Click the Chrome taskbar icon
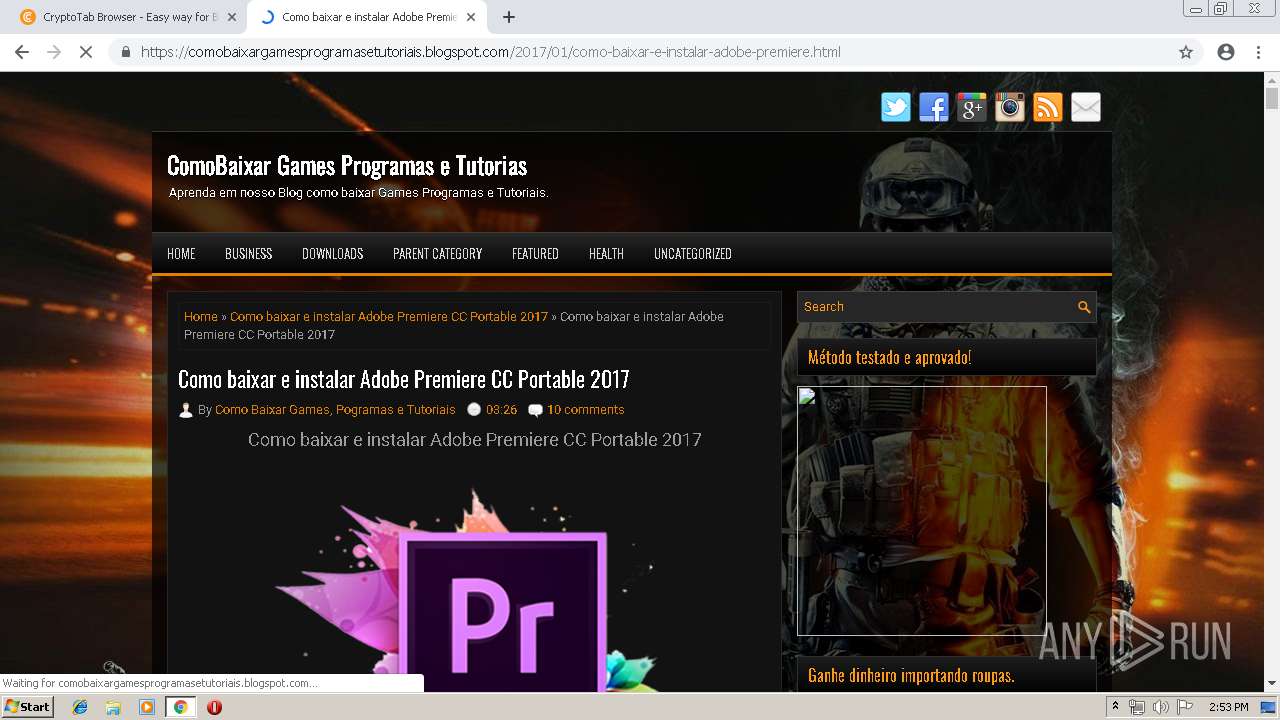 [x=181, y=707]
